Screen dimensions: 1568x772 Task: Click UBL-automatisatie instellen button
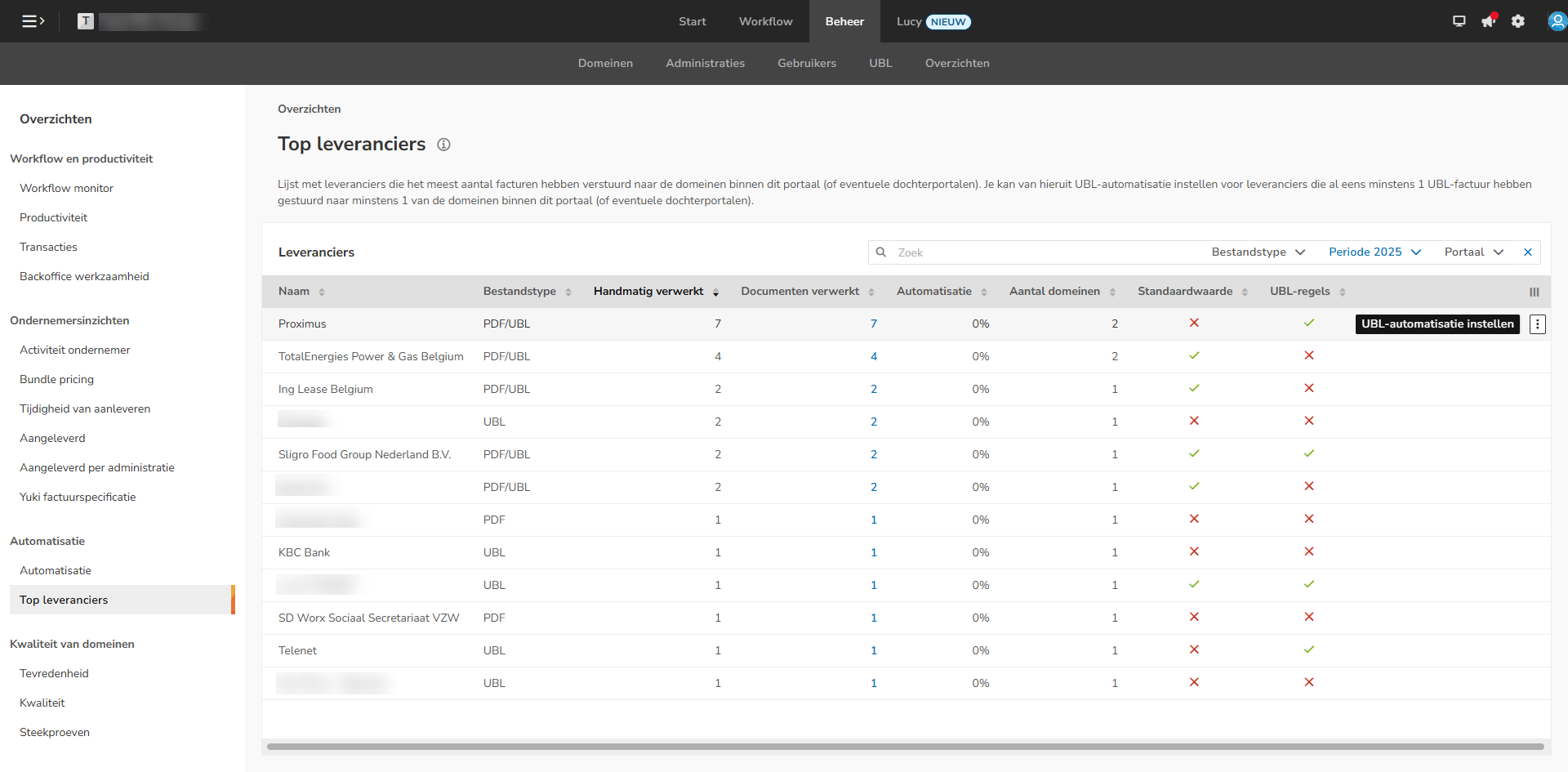(1437, 324)
